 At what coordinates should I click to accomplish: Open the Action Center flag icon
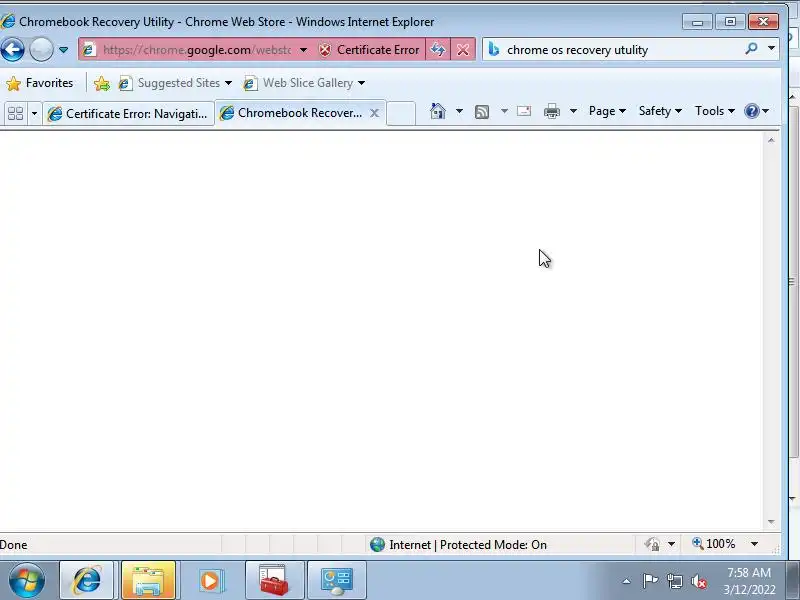[650, 581]
